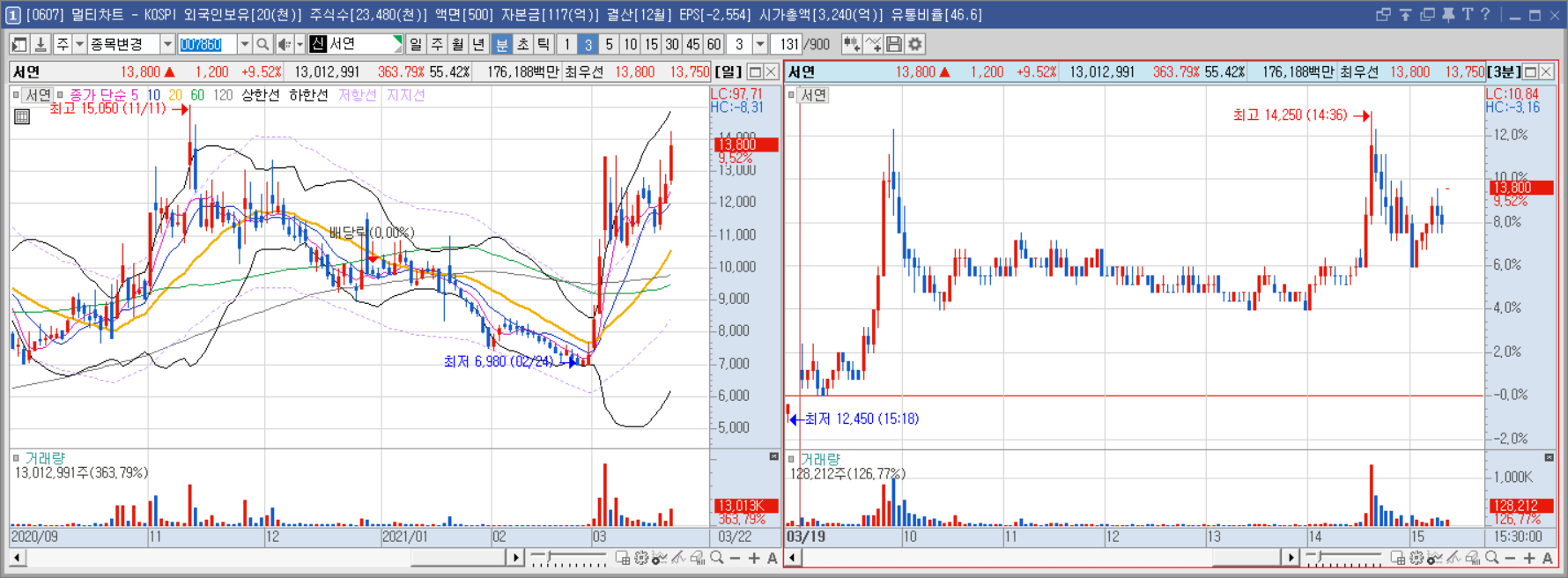
Task: Select the 60-minute interval button
Action: [x=714, y=44]
